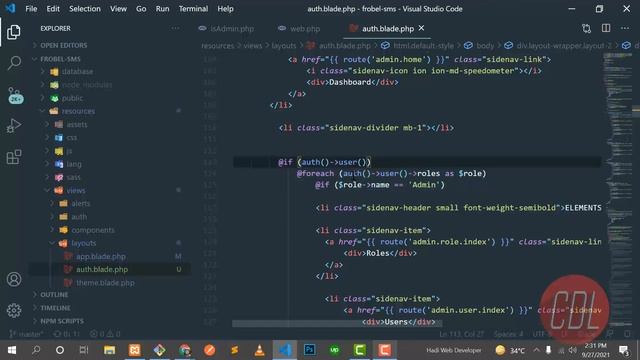Click the Ln 113, Col 27 indicator

[x=462, y=334]
